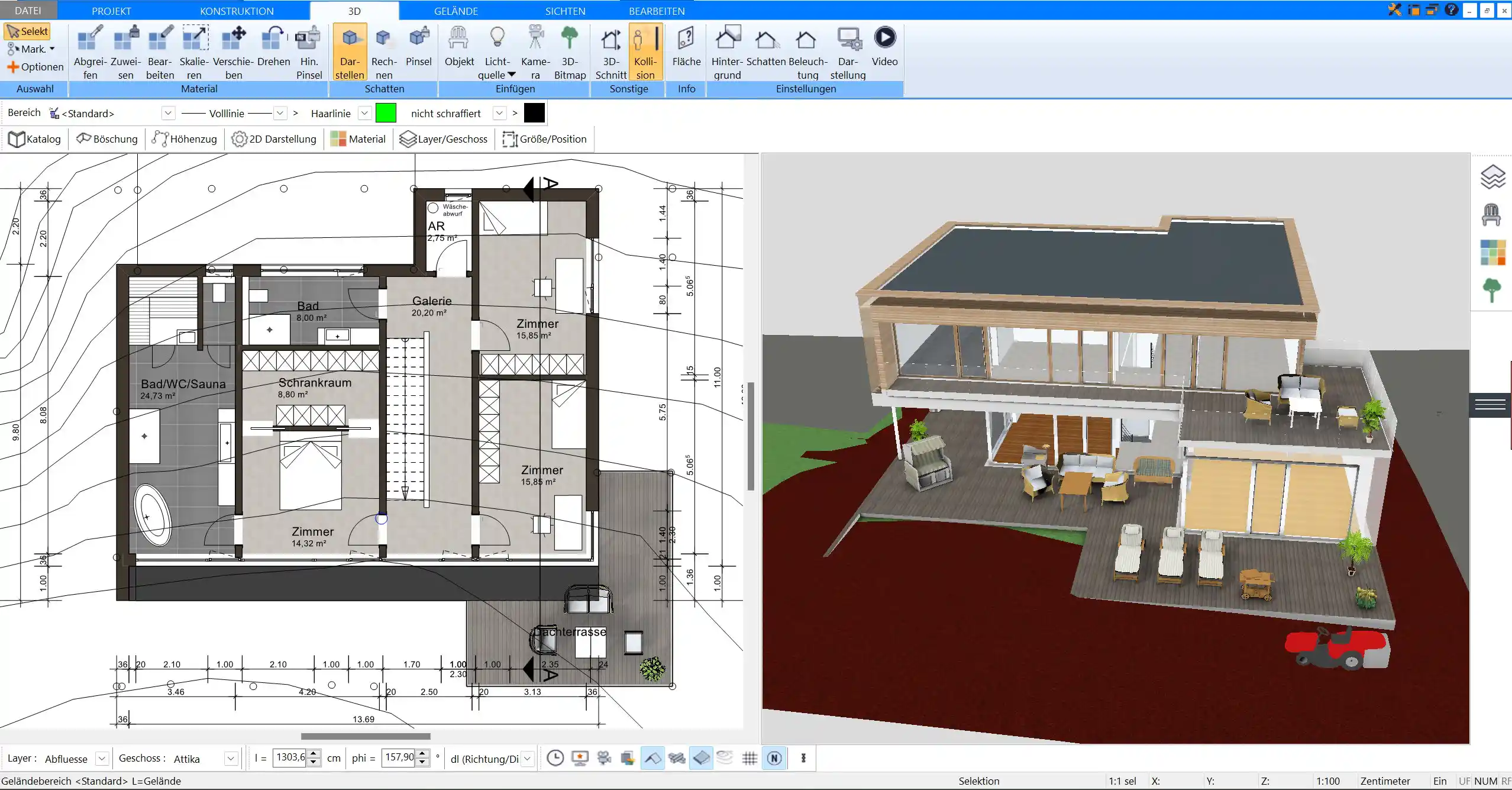Select the Drehen rotate tool
Screen dimensions: 1512x790
point(274,46)
